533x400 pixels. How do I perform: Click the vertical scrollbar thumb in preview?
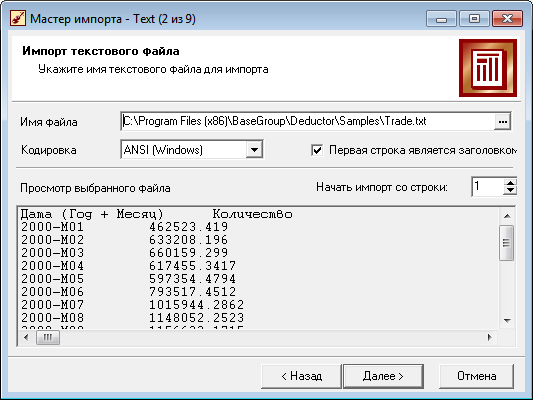pos(506,243)
